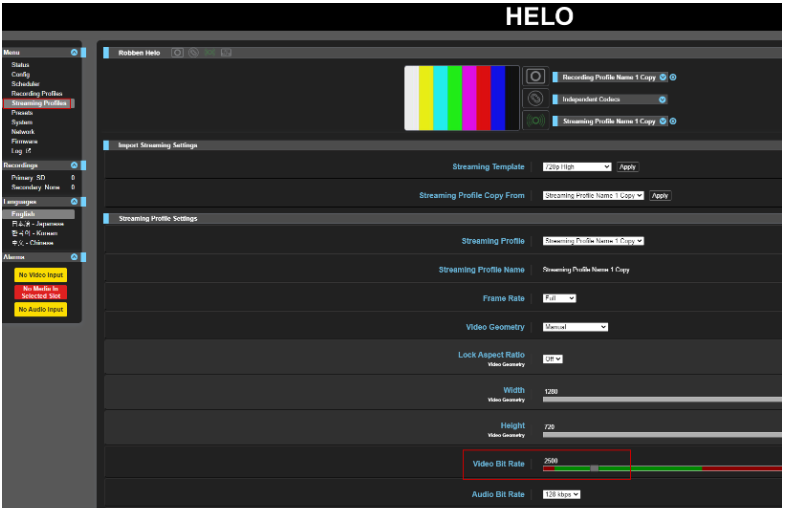Click the Height value 720
Viewport: 786px width, 513px height.
pos(549,427)
